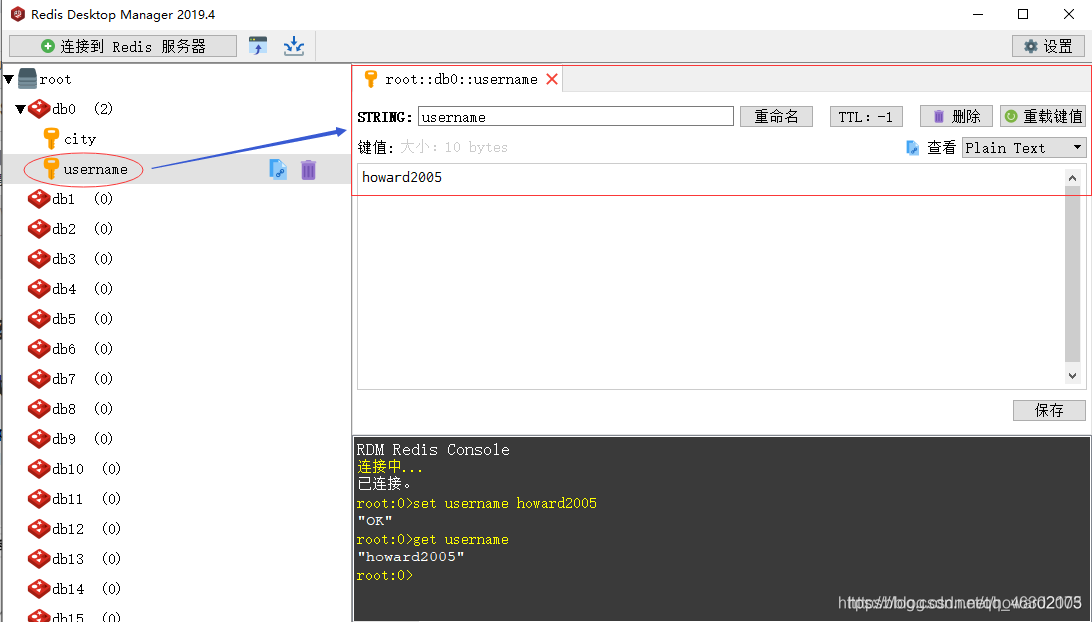Click copy key icon on username row

278,169
